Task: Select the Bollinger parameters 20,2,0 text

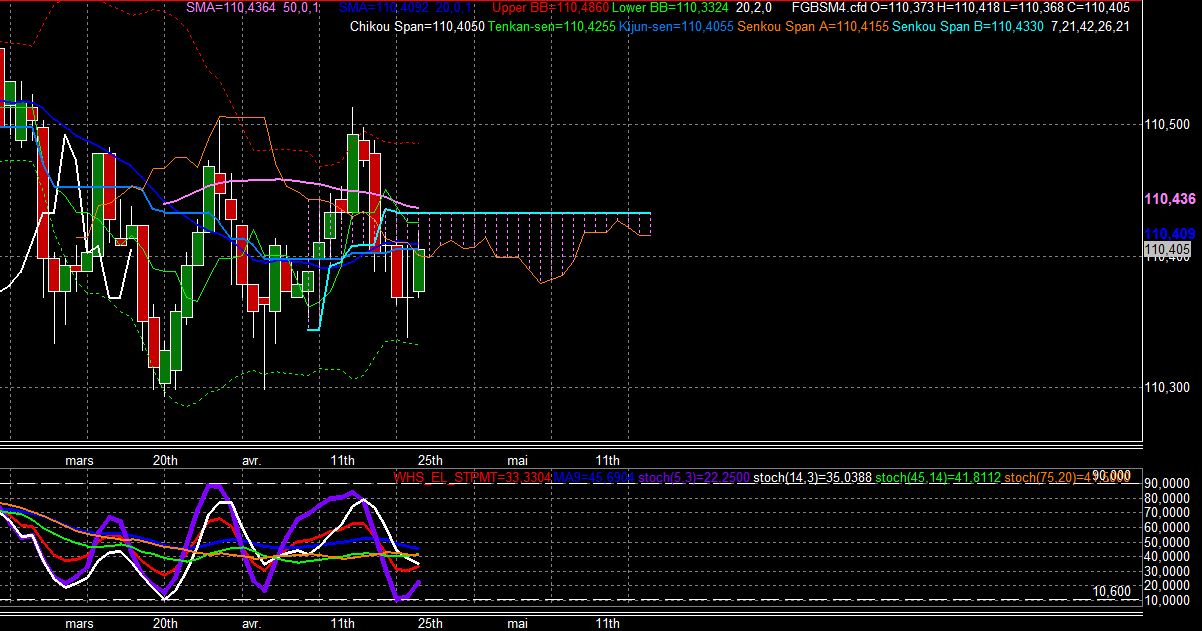Action: pos(752,8)
